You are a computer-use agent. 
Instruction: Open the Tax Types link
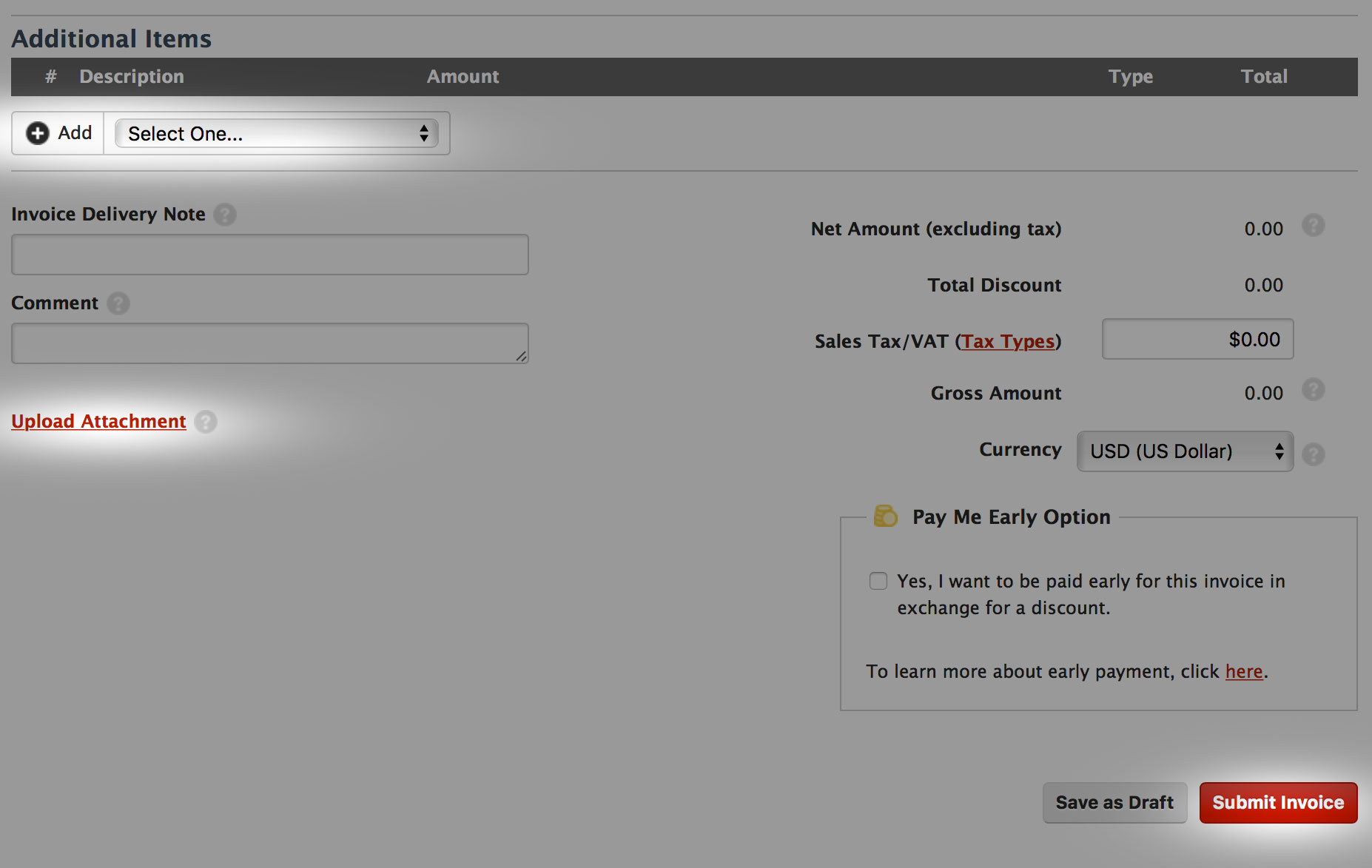pos(1008,341)
